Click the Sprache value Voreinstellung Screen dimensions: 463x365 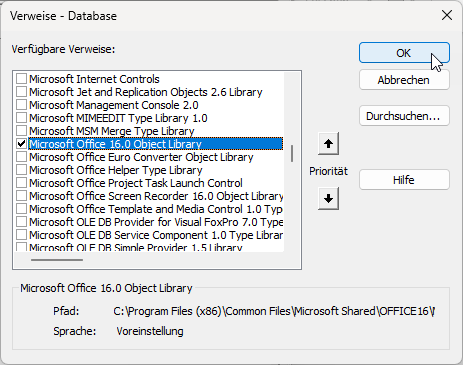tap(150, 331)
